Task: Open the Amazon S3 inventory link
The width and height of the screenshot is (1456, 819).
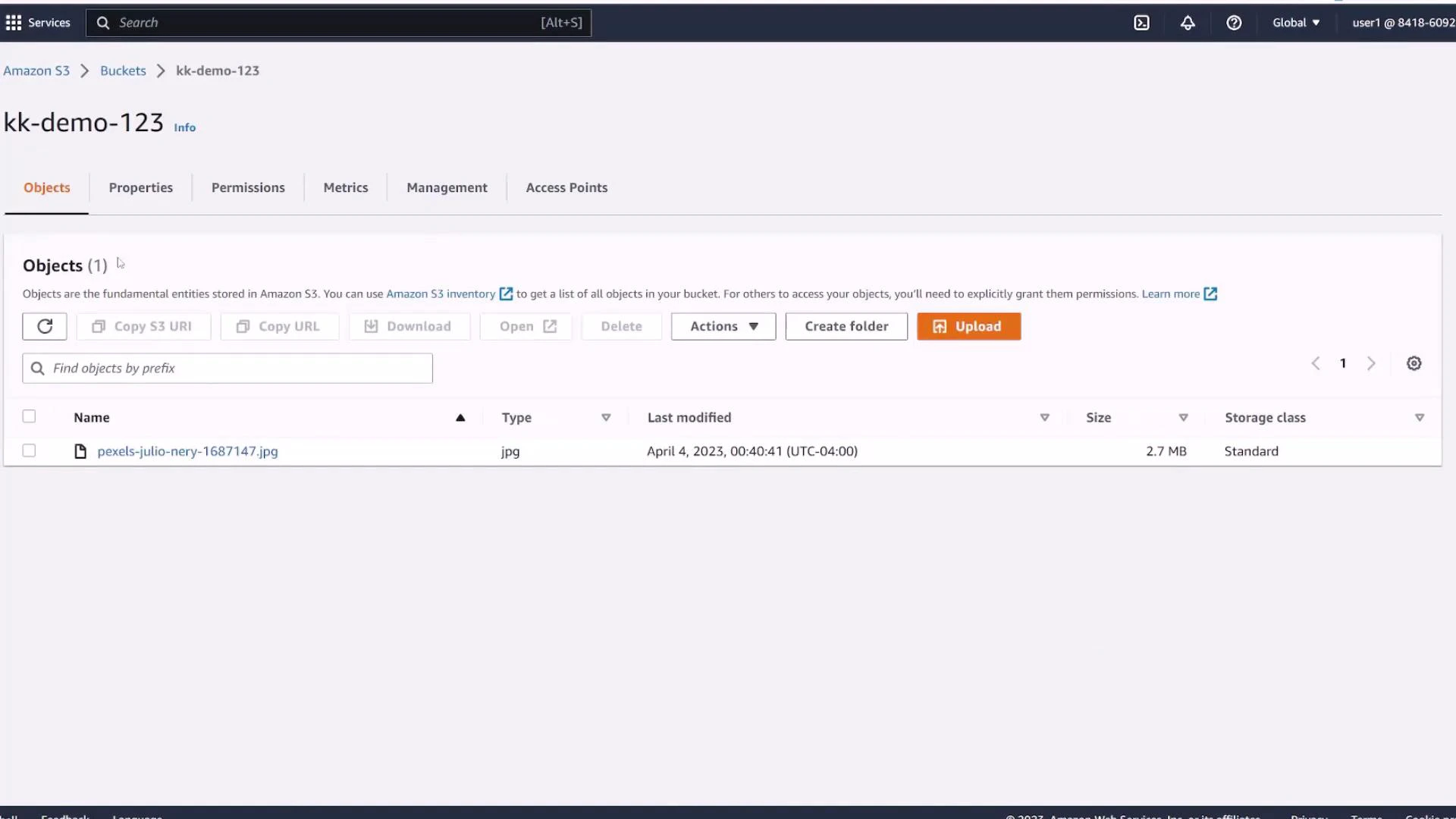Action: [x=440, y=293]
